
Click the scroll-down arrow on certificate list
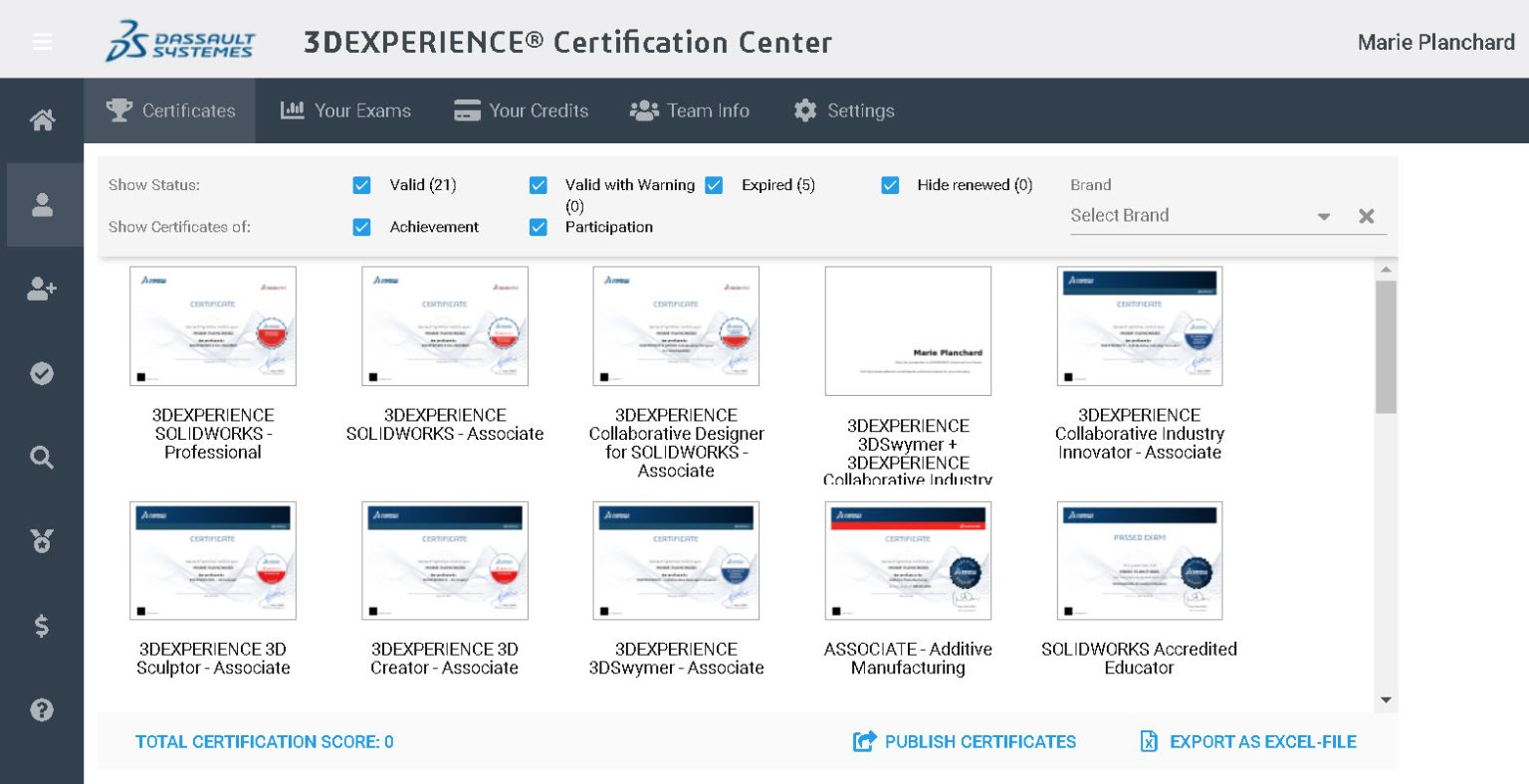click(1386, 699)
